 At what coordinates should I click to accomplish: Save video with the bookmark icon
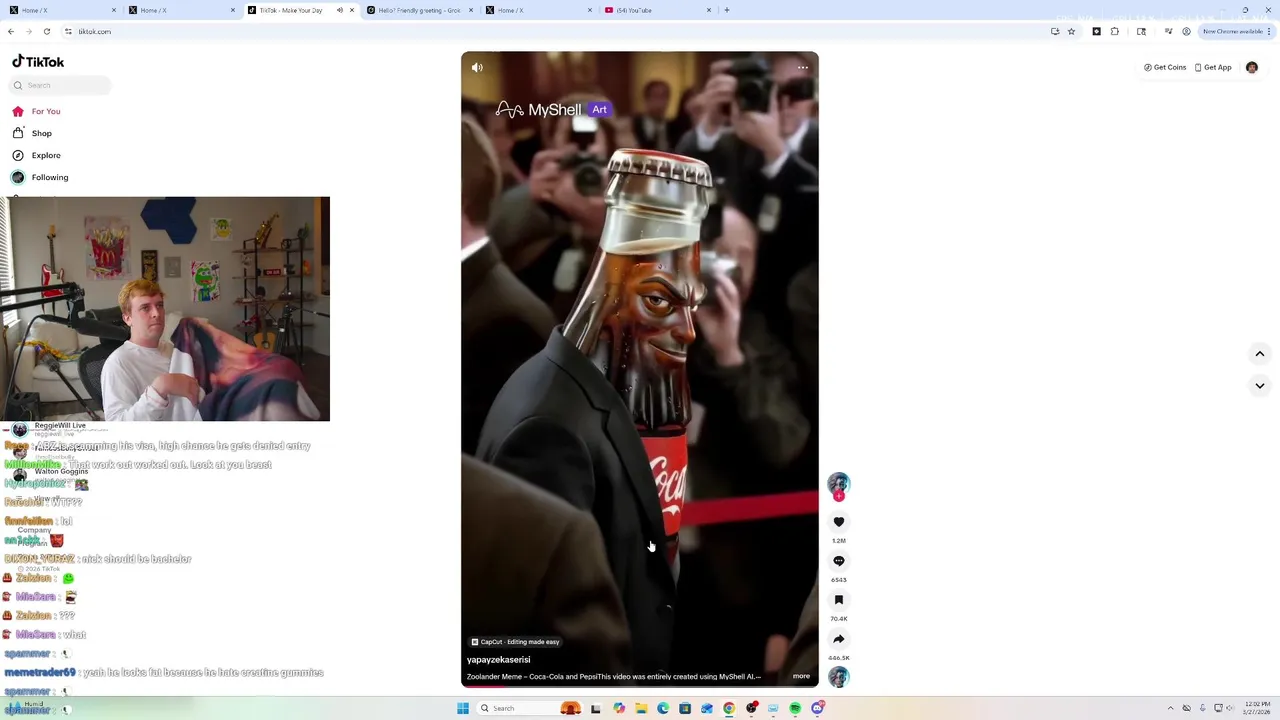[839, 600]
